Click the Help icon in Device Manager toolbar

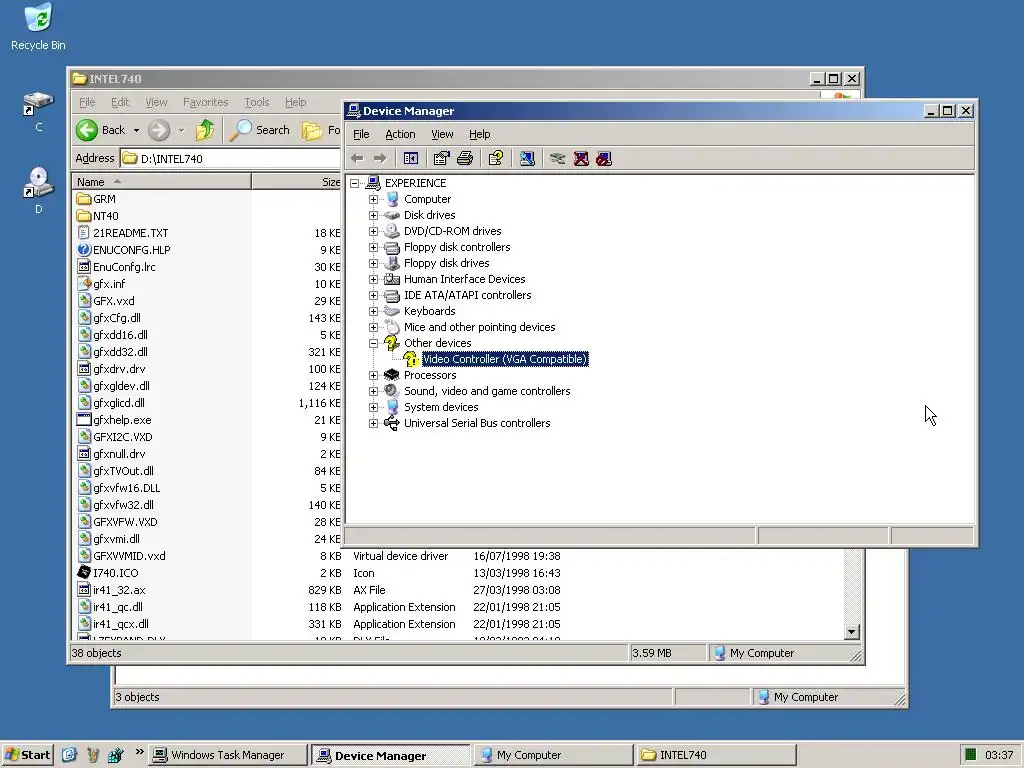[x=496, y=158]
